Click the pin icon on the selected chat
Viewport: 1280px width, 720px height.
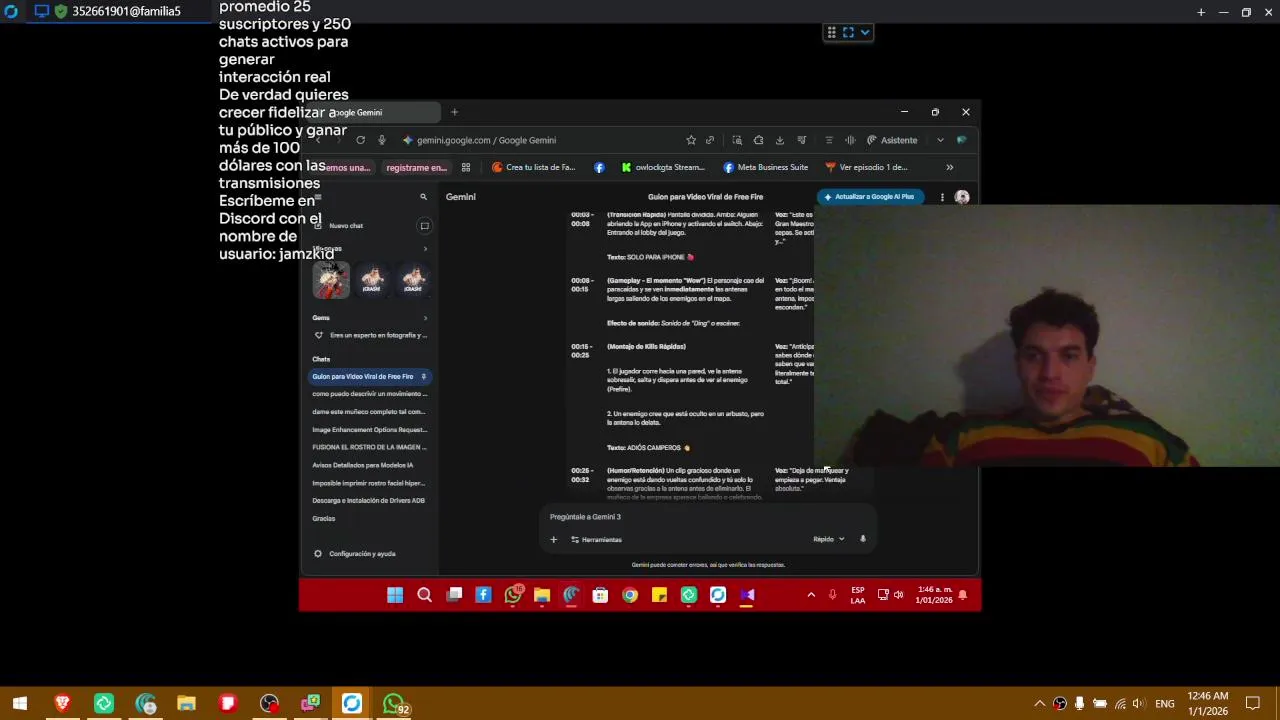tap(423, 377)
